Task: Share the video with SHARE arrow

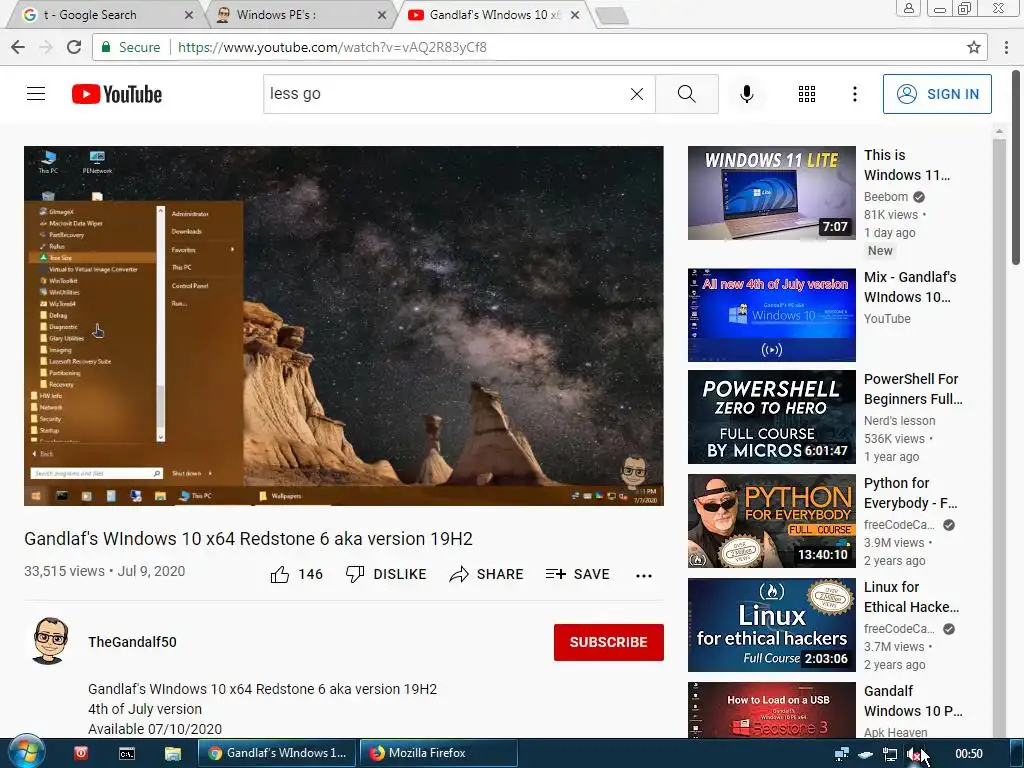Action: coord(487,575)
